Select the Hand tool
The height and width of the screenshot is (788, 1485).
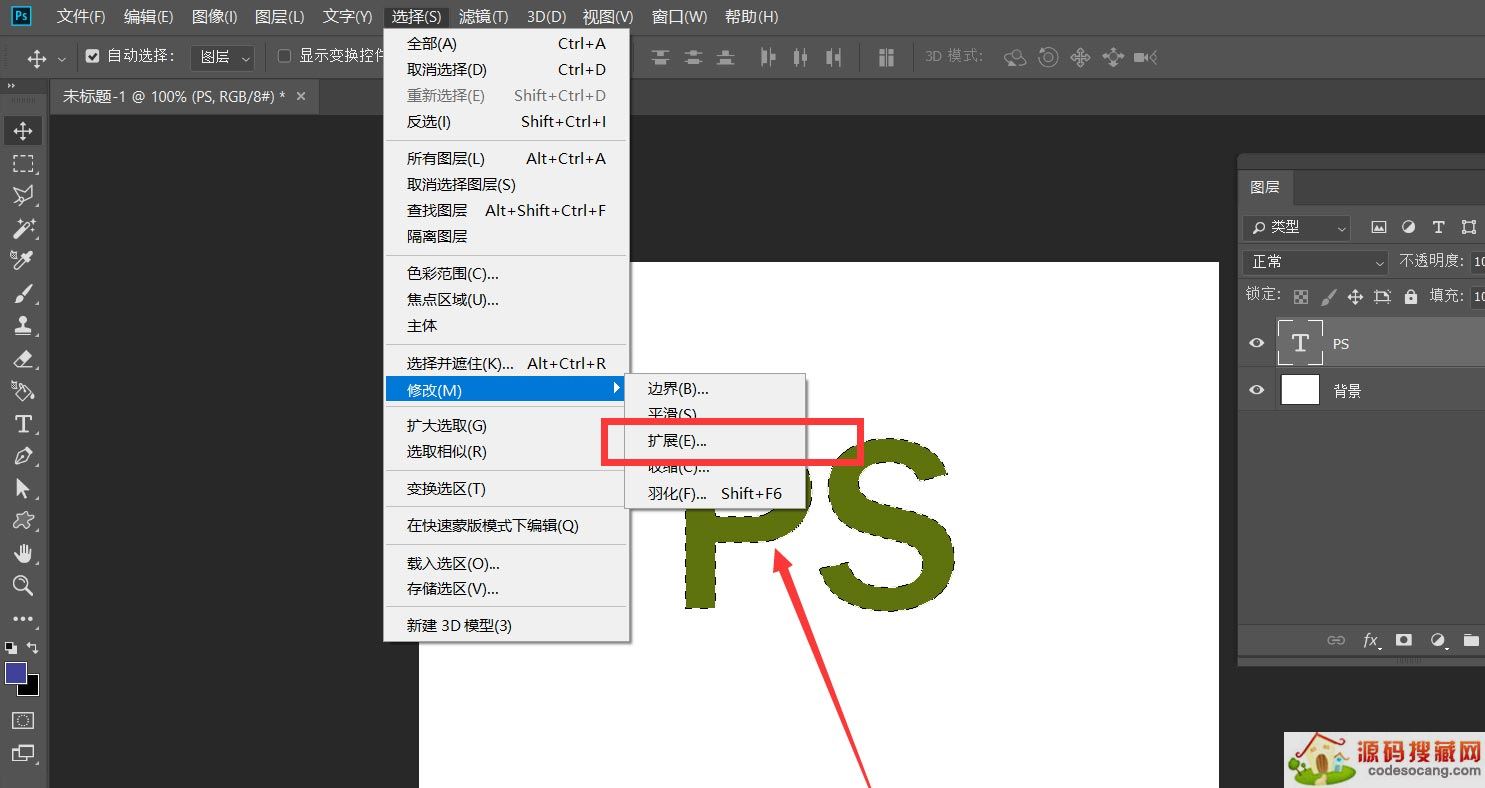click(x=23, y=553)
